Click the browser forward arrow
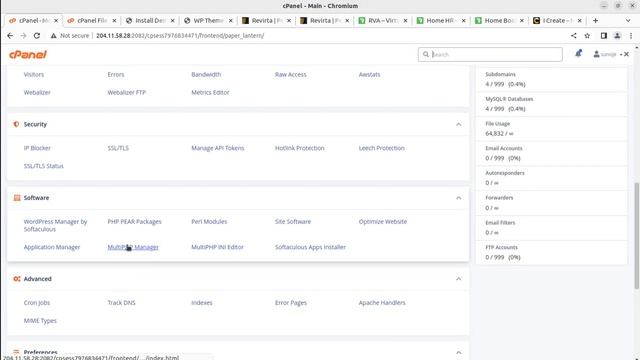Screen dimensions: 640x360 point(23,36)
